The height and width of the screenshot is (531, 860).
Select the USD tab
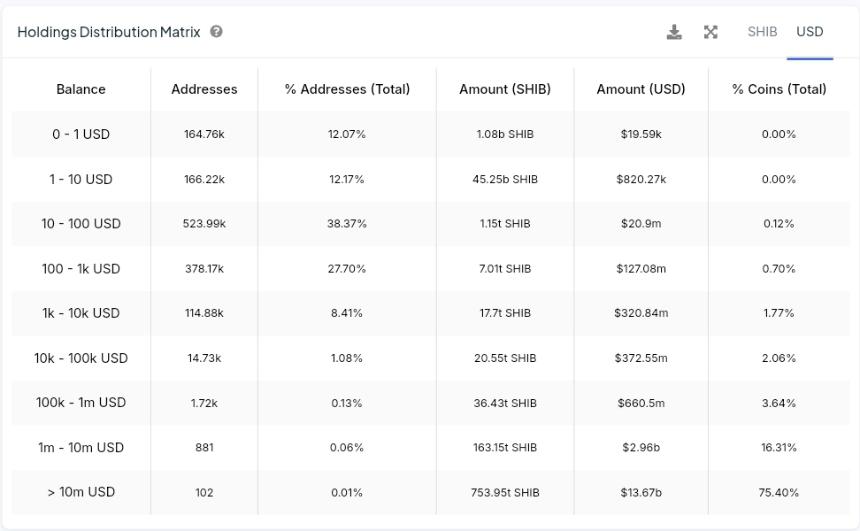[810, 32]
